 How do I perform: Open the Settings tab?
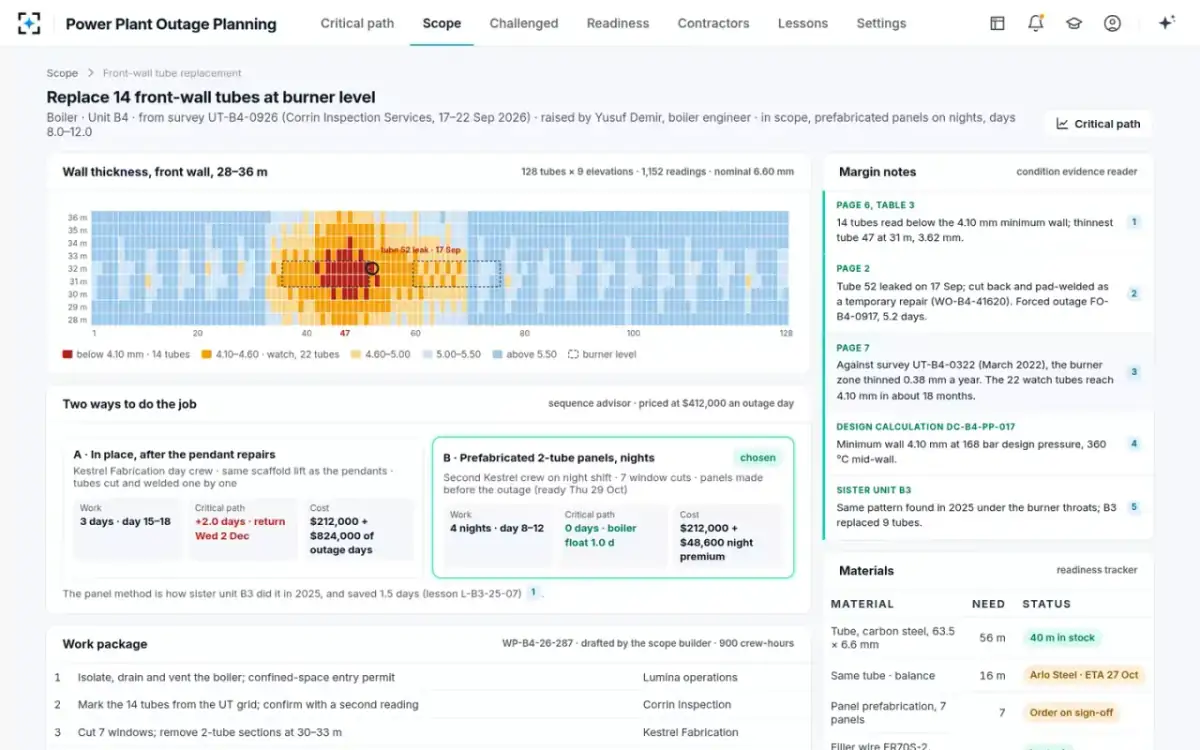881,23
